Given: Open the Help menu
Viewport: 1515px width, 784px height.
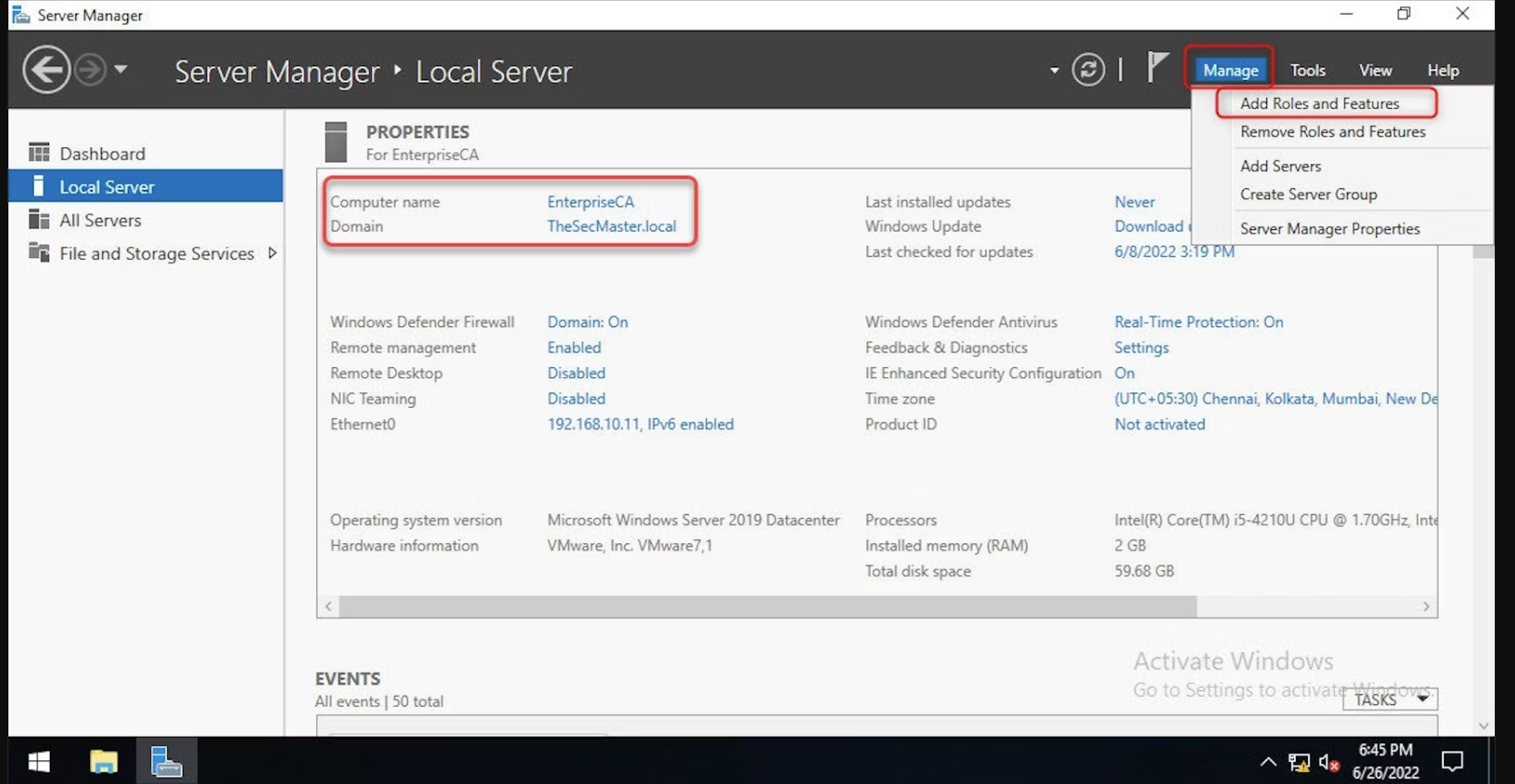Looking at the screenshot, I should click(1442, 70).
